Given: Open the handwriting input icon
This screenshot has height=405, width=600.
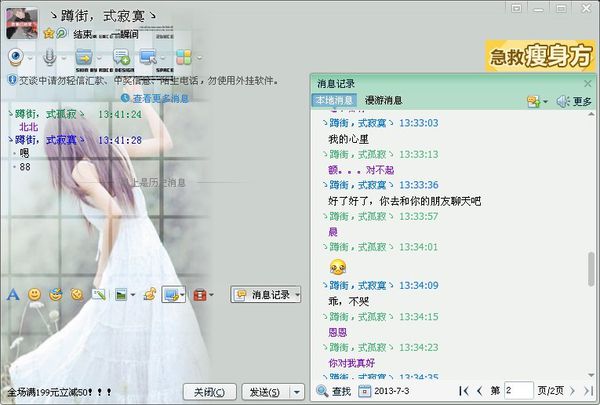Looking at the screenshot, I should click(99, 294).
